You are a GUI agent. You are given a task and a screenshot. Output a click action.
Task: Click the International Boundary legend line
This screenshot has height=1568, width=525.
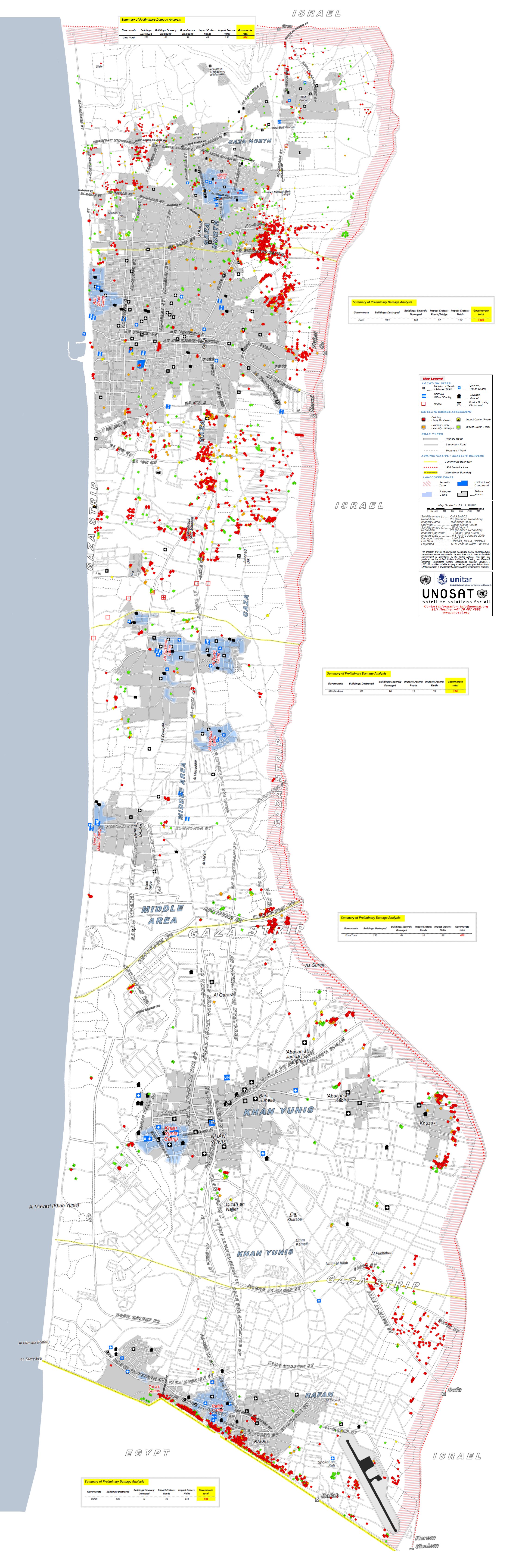[x=431, y=472]
